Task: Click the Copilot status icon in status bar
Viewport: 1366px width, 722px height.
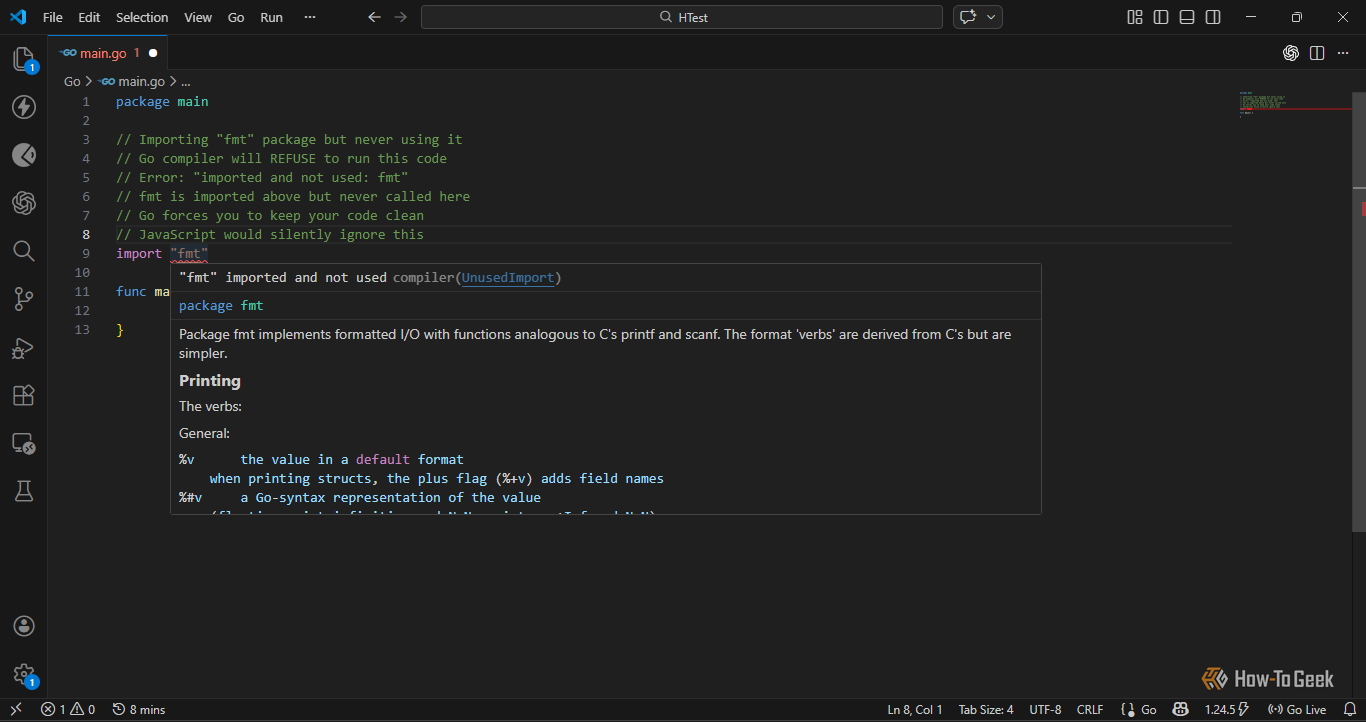Action: pos(1180,710)
